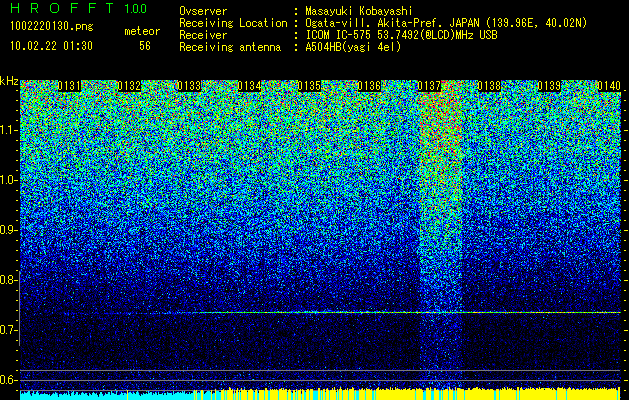The width and height of the screenshot is (629, 400).
Task: Click the Receiving antenna label
Action: [x=230, y=47]
